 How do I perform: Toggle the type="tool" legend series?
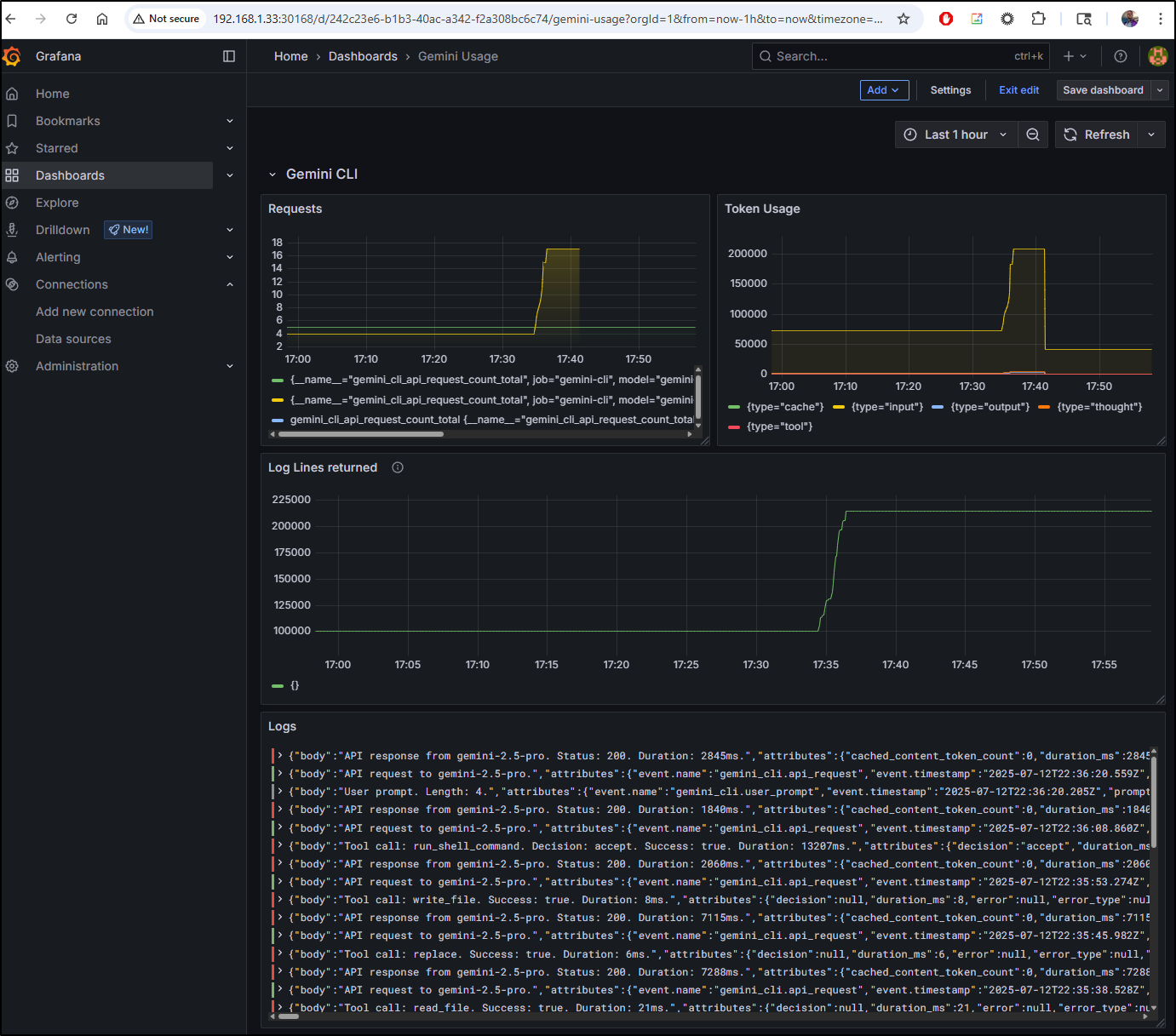771,426
